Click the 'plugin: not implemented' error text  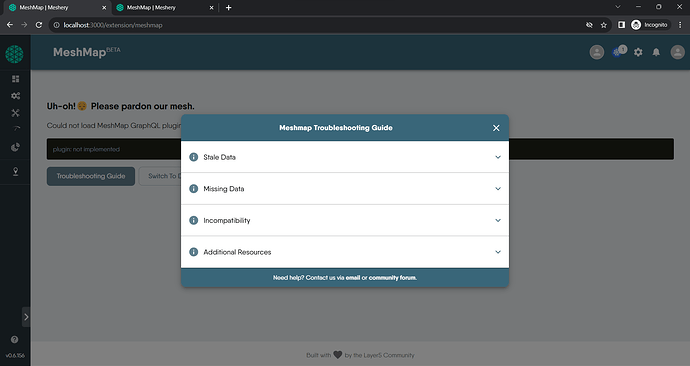[x=86, y=149]
